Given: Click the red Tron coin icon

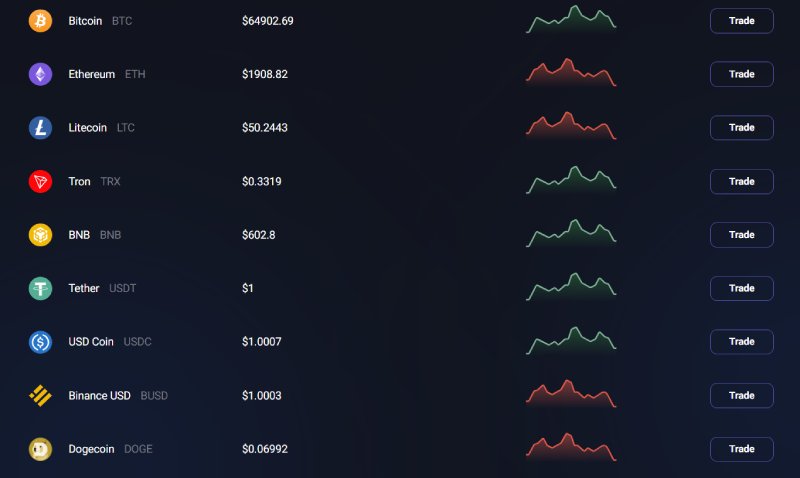Looking at the screenshot, I should (x=40, y=182).
